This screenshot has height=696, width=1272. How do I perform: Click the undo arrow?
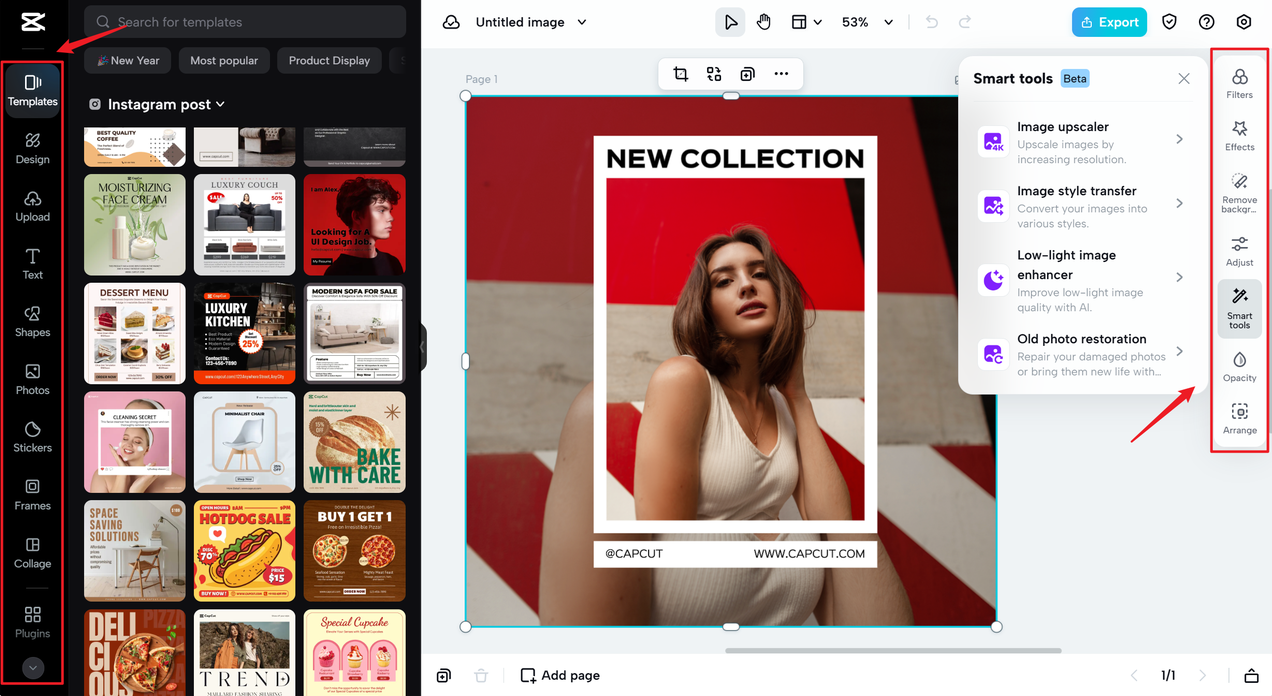[x=932, y=22]
